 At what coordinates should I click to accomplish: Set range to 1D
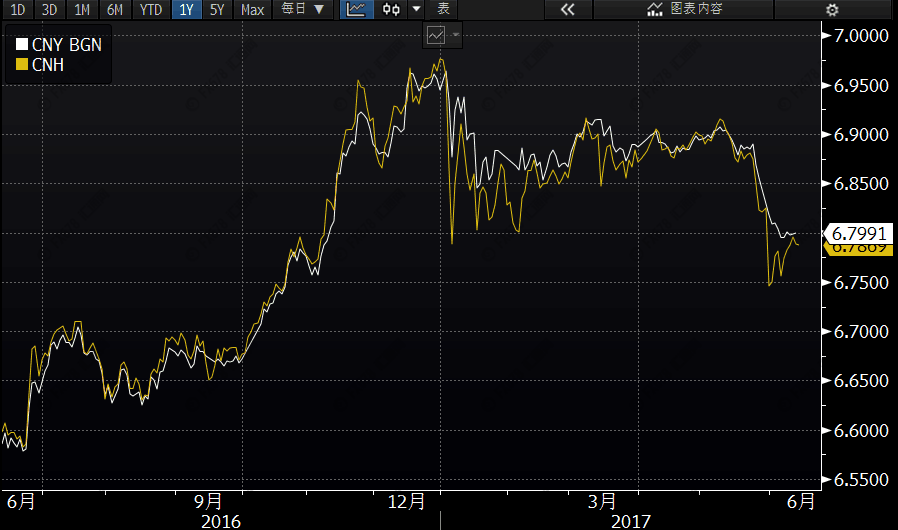coord(18,10)
